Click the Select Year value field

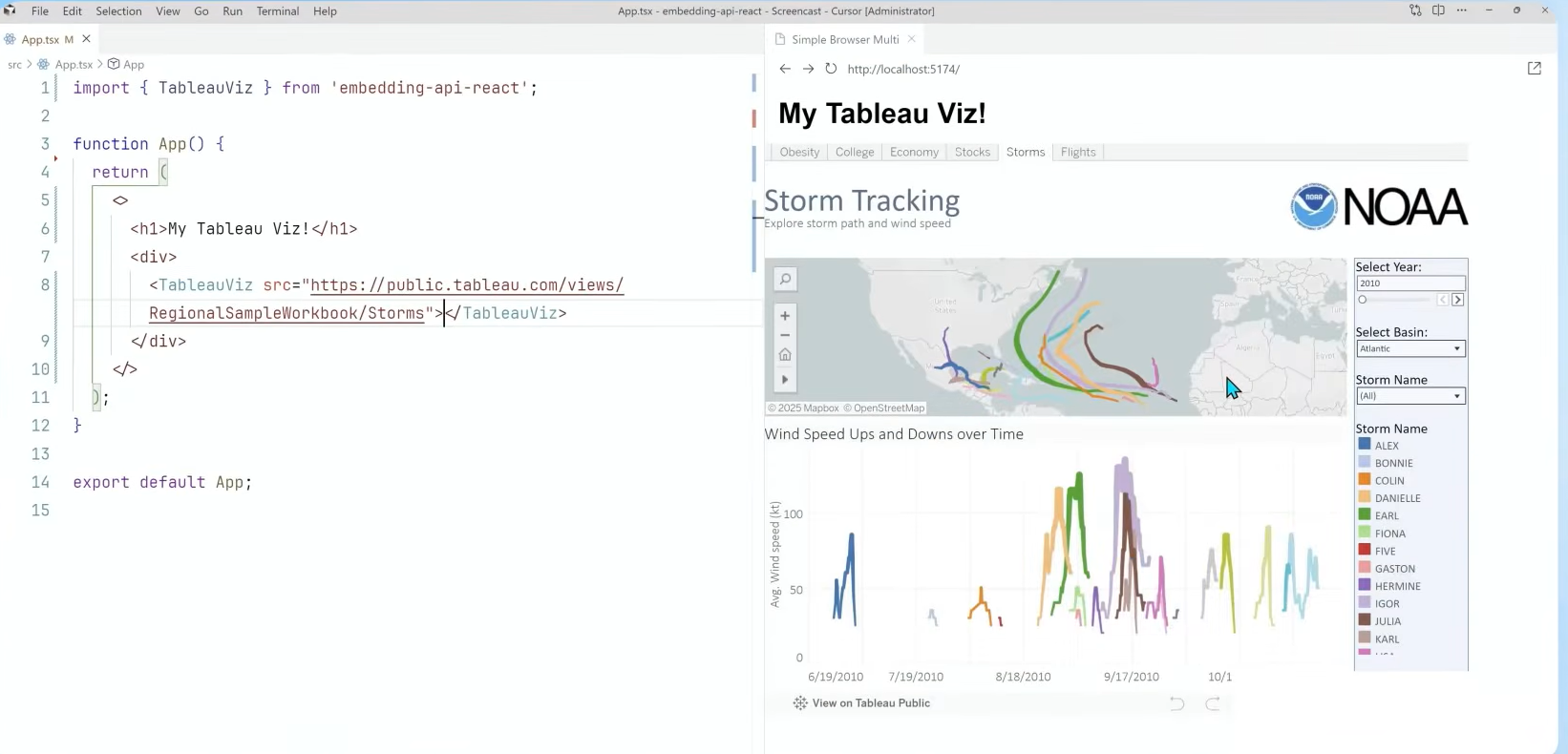(1410, 283)
